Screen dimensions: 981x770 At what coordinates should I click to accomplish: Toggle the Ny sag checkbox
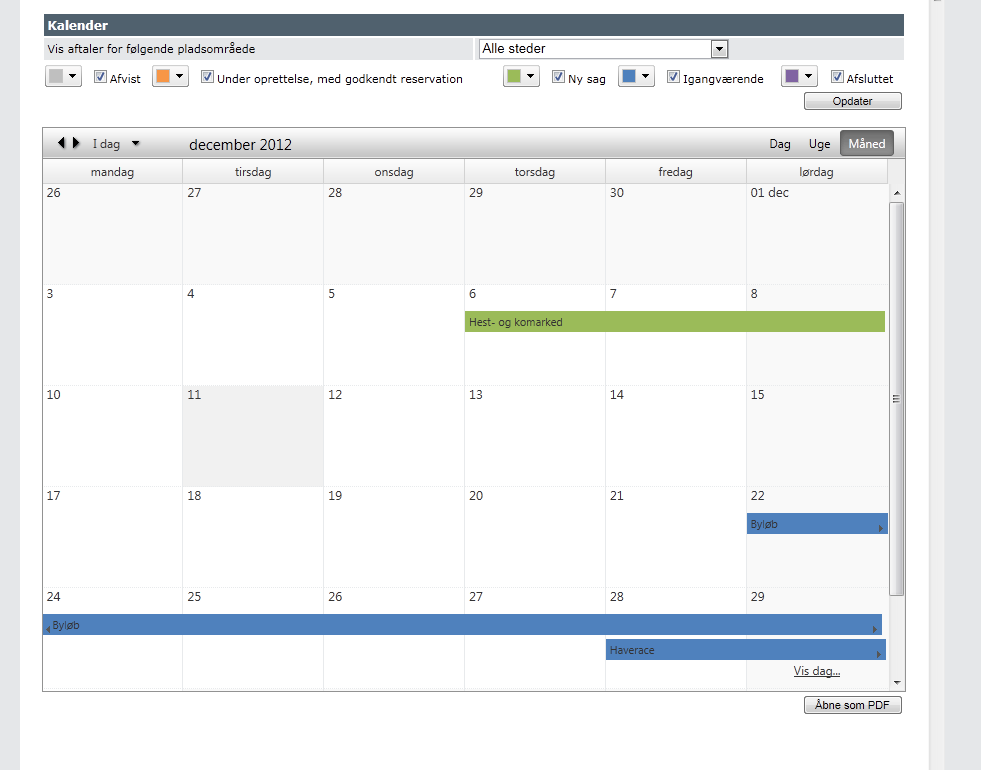(558, 77)
